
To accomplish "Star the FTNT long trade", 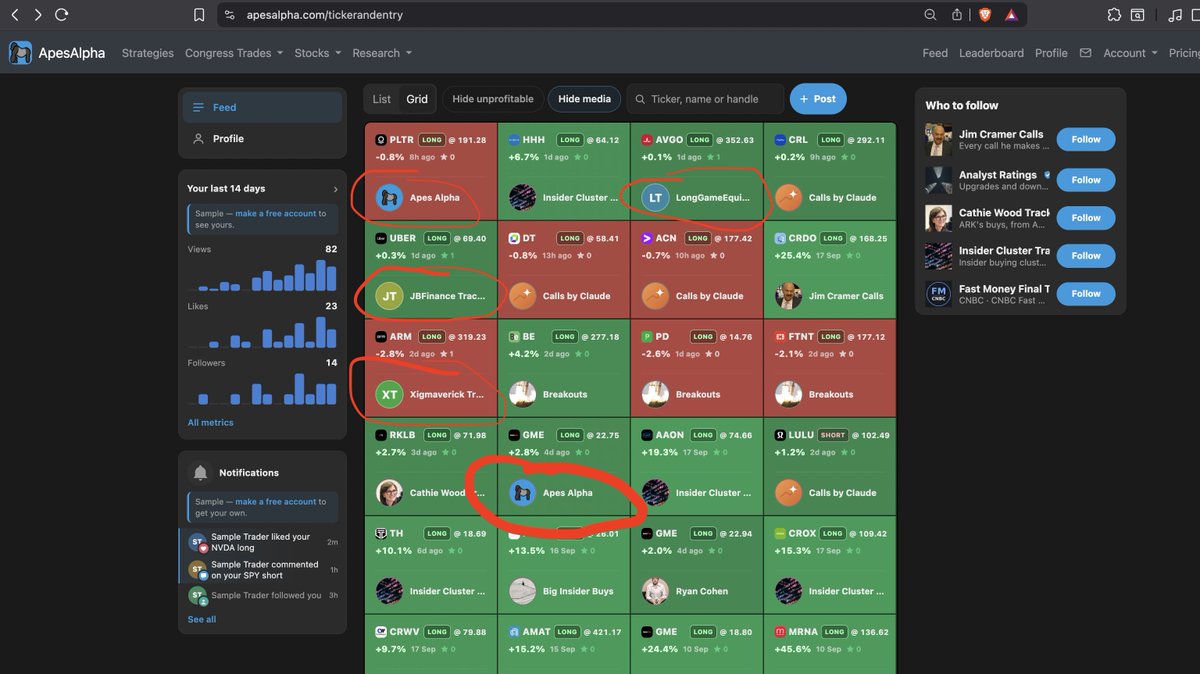I will coord(843,354).
